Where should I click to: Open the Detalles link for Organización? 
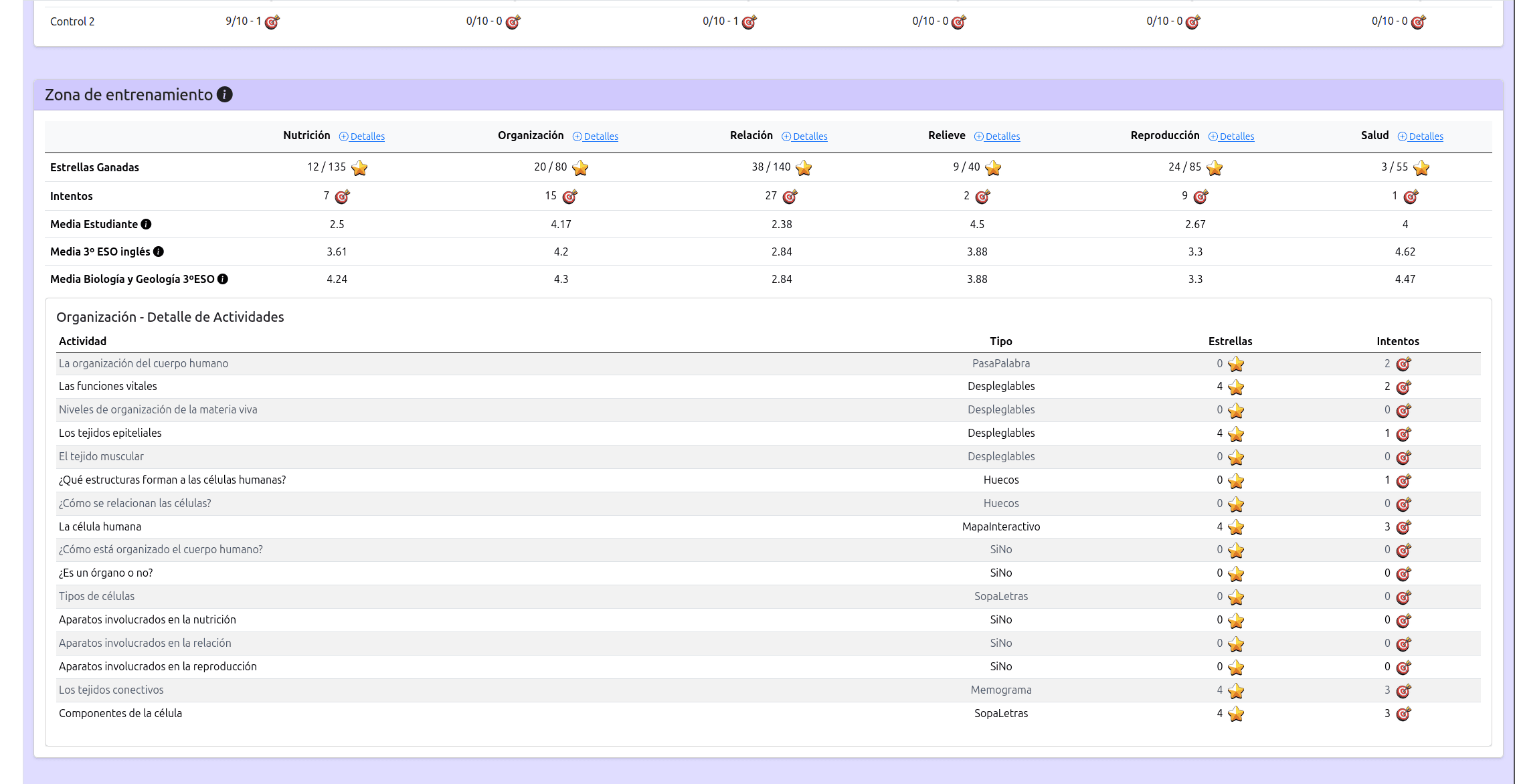pos(596,136)
